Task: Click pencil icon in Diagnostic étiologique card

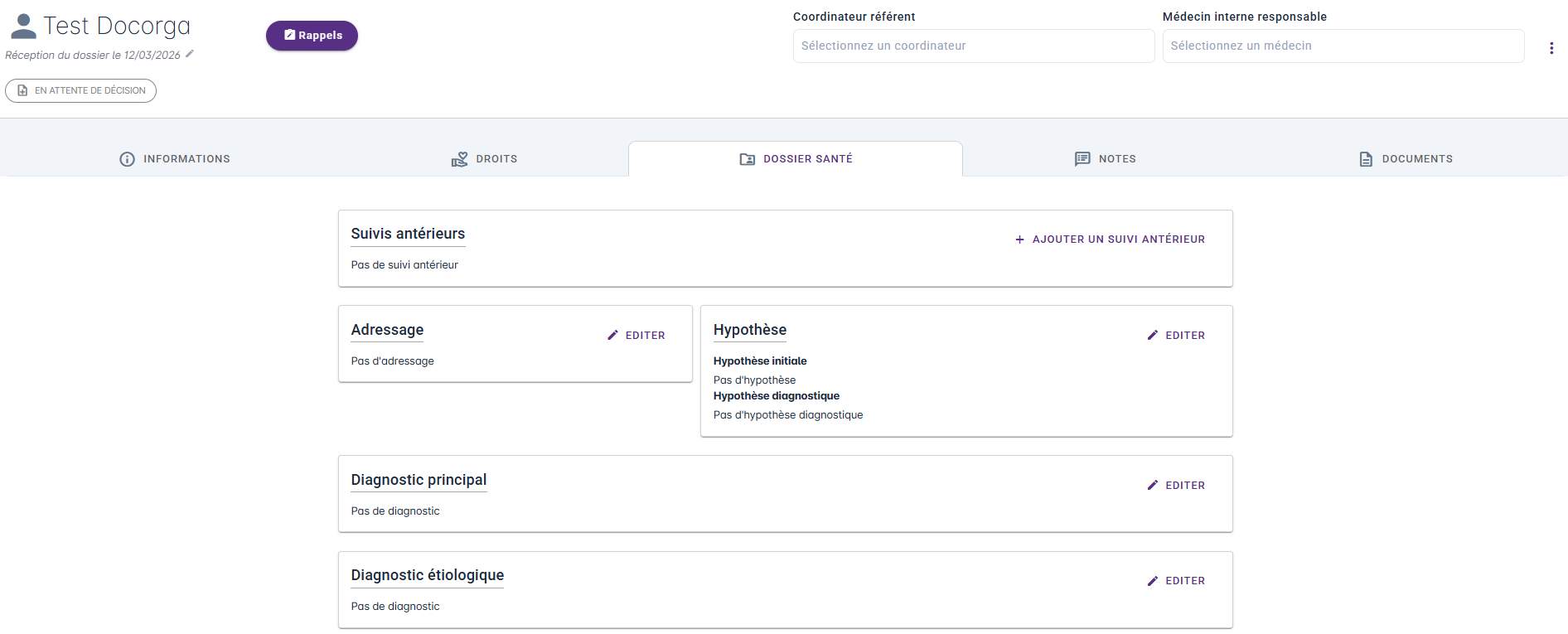Action: [x=1152, y=581]
